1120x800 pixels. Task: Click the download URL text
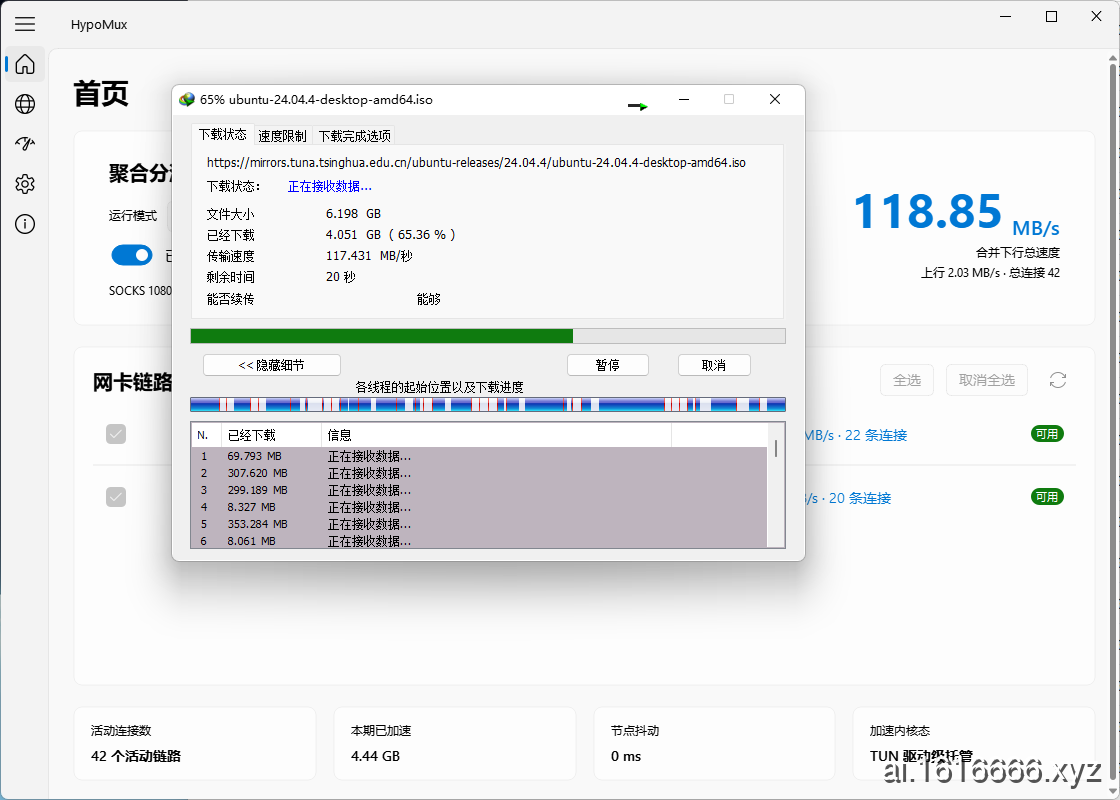[476, 163]
